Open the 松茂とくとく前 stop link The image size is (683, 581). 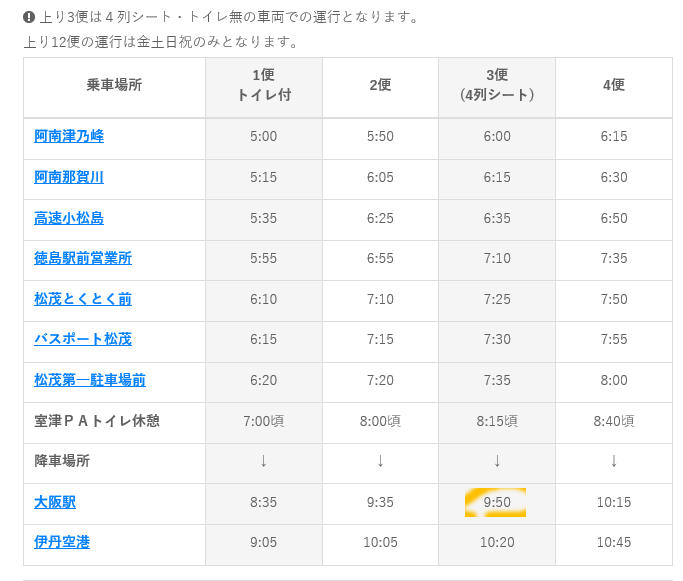pyautogui.click(x=83, y=299)
